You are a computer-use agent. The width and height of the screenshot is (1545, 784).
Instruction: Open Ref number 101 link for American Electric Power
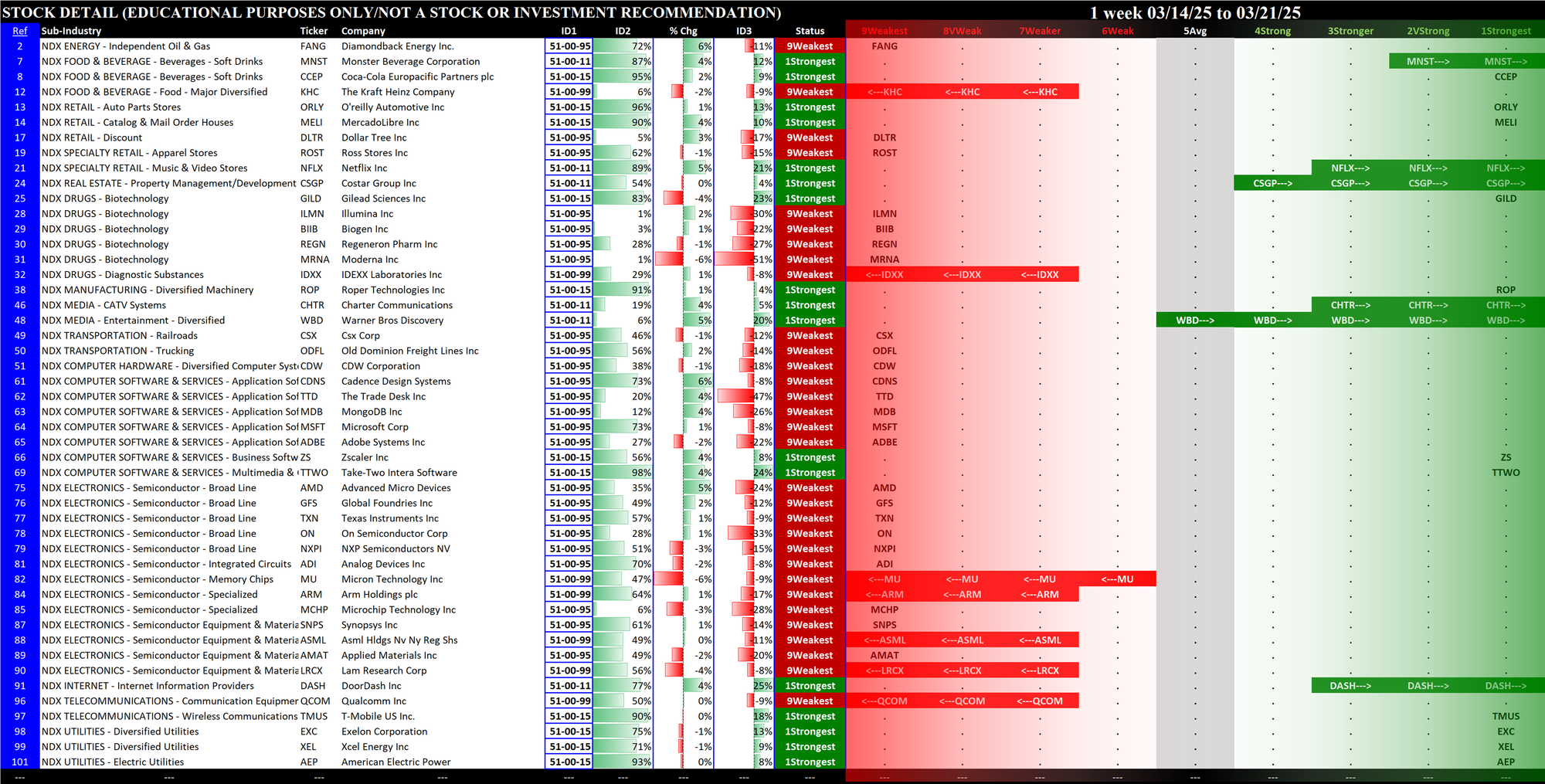click(x=20, y=762)
